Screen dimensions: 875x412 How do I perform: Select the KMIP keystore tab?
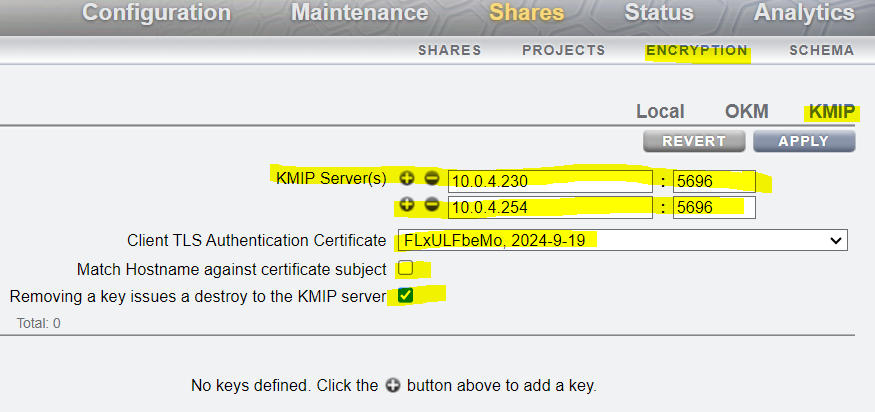pyautogui.click(x=831, y=112)
